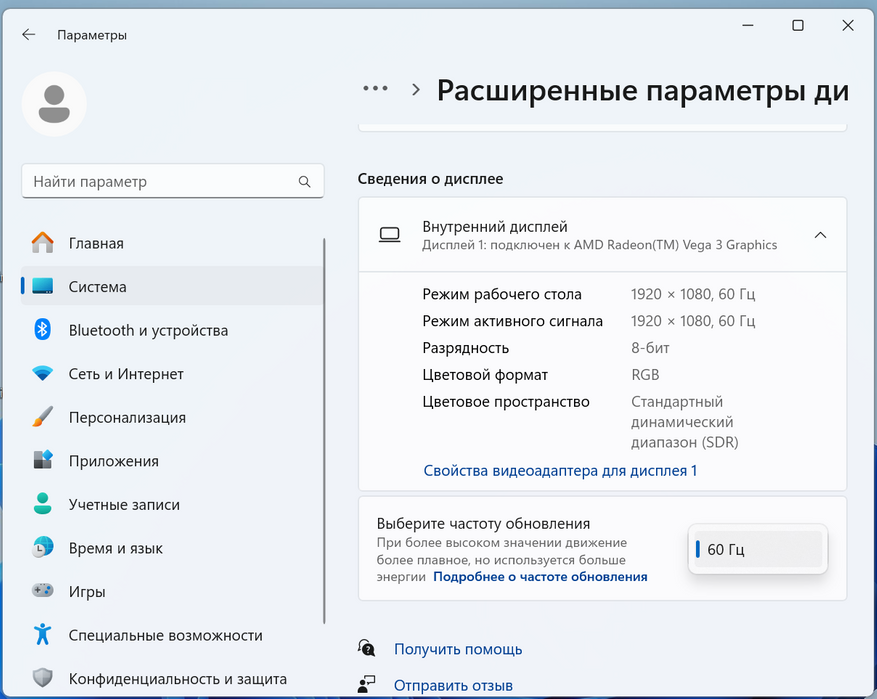Open Главная via its home icon

click(x=43, y=243)
